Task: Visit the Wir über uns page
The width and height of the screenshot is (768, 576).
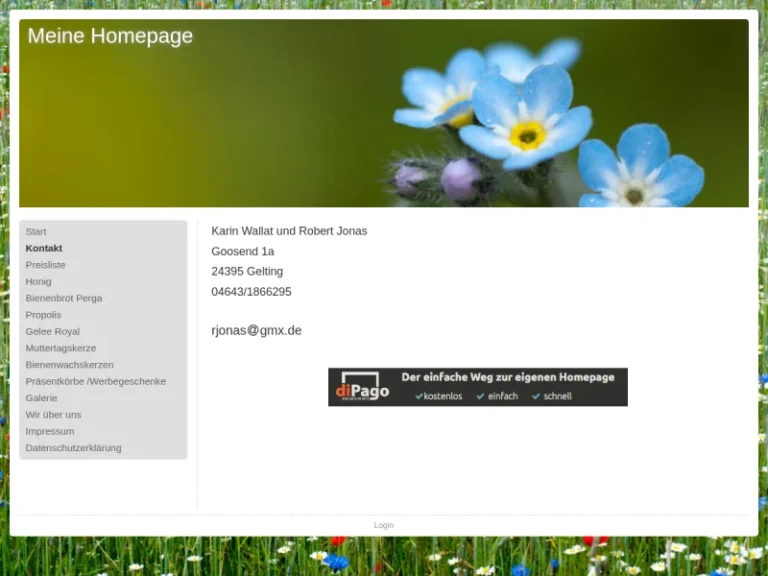Action: tap(54, 414)
